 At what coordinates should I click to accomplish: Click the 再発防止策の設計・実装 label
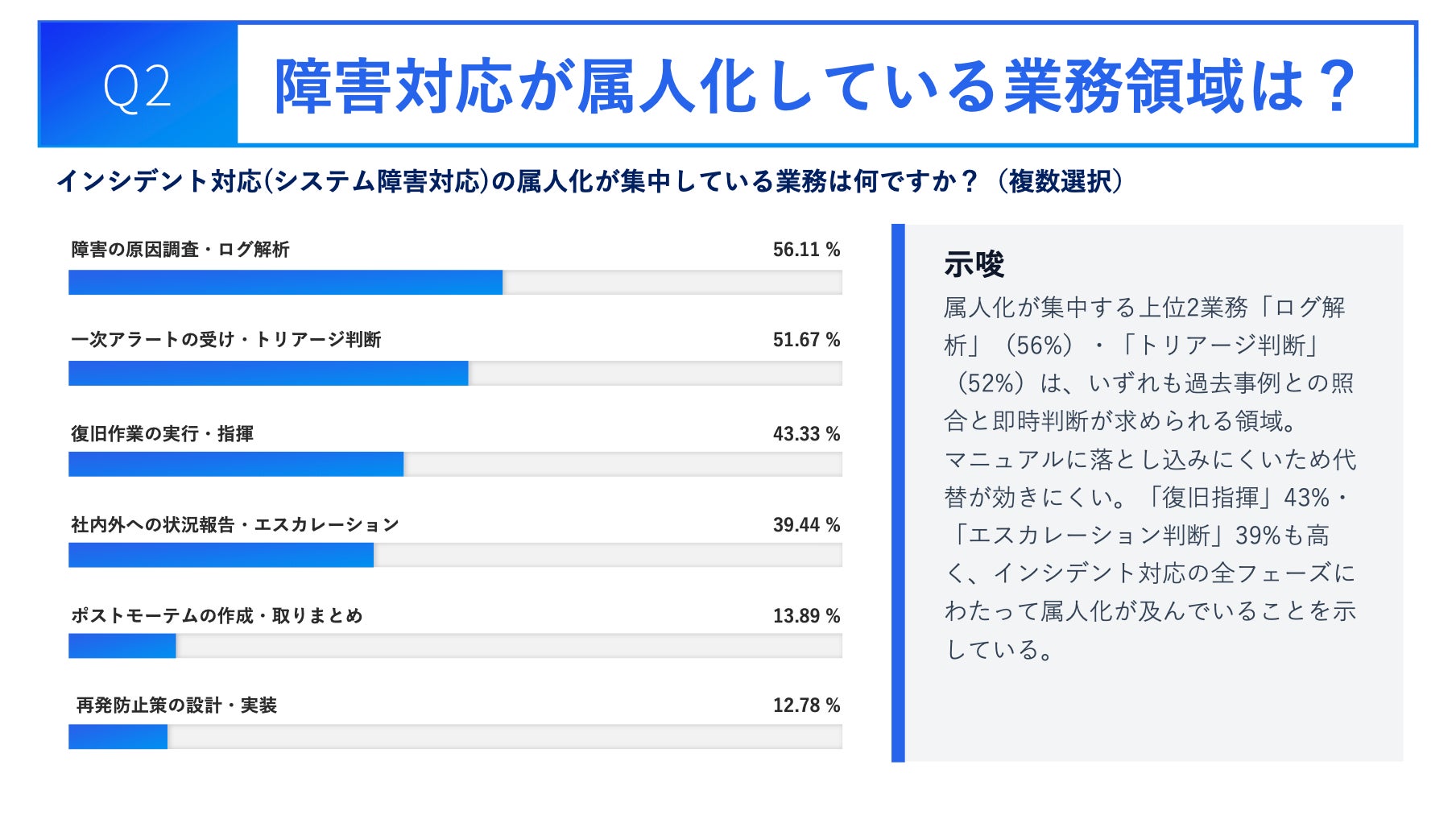pos(177,705)
